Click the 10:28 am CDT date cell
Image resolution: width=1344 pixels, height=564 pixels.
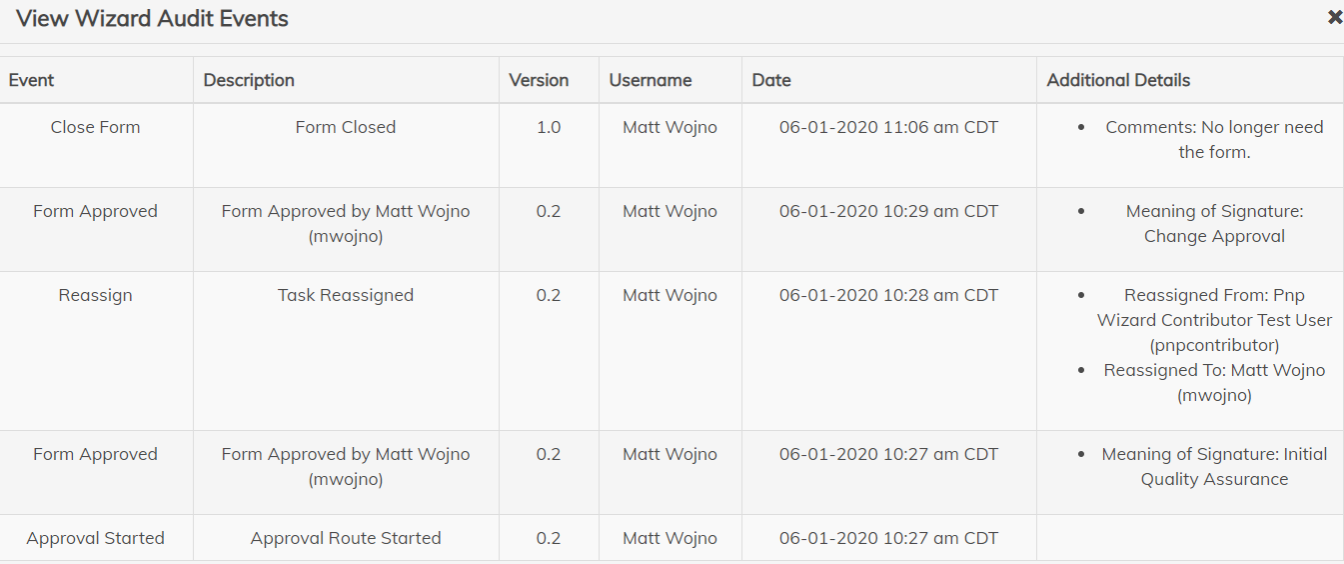889,295
